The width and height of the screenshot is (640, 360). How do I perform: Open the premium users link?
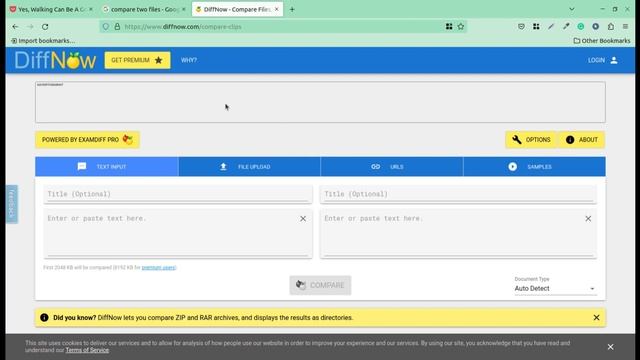[x=158, y=268]
